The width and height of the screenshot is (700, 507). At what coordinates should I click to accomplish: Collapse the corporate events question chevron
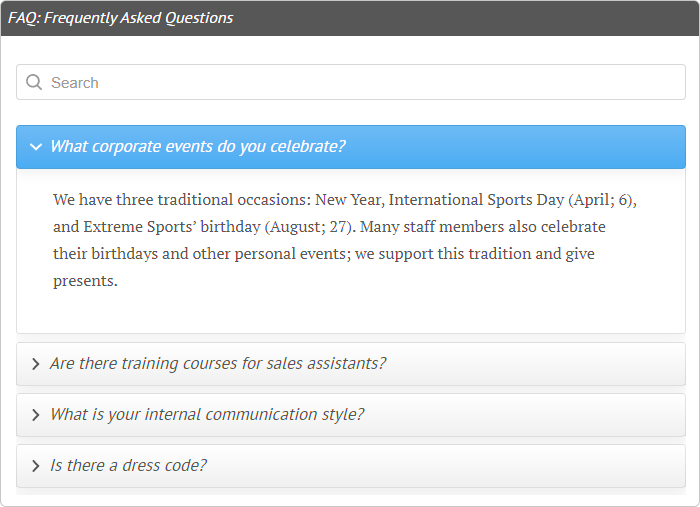pos(36,147)
